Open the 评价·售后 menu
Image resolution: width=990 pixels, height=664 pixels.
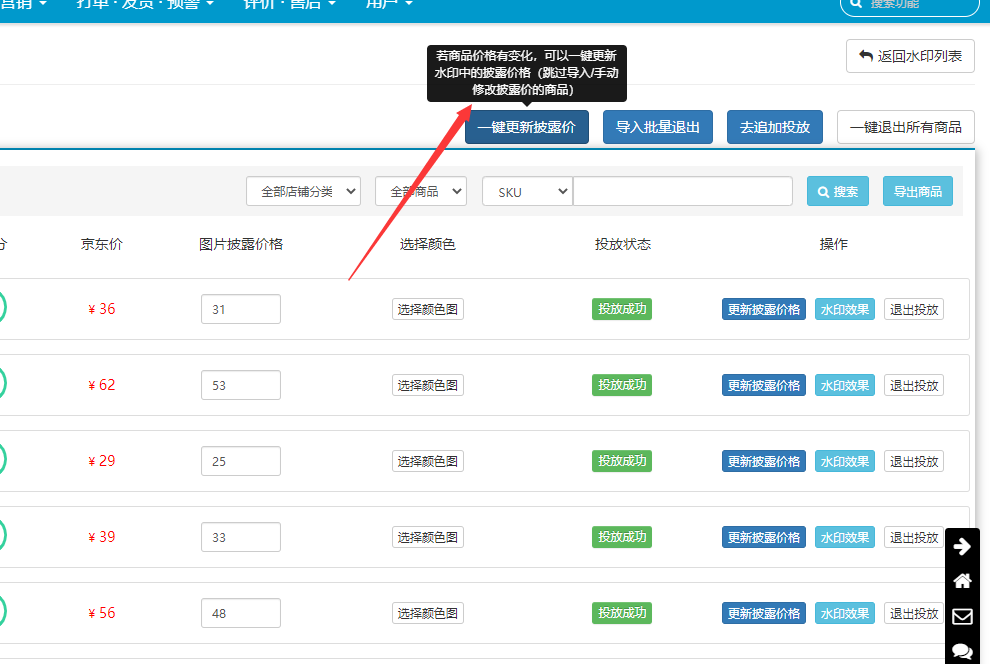289,5
